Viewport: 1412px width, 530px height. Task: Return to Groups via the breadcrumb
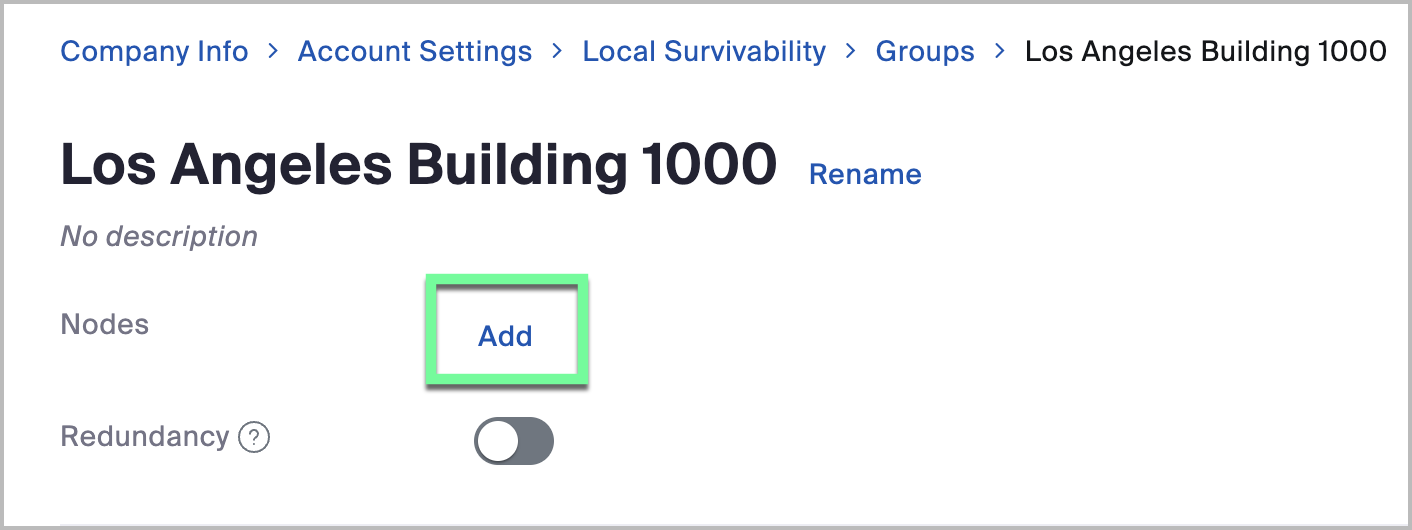point(925,51)
